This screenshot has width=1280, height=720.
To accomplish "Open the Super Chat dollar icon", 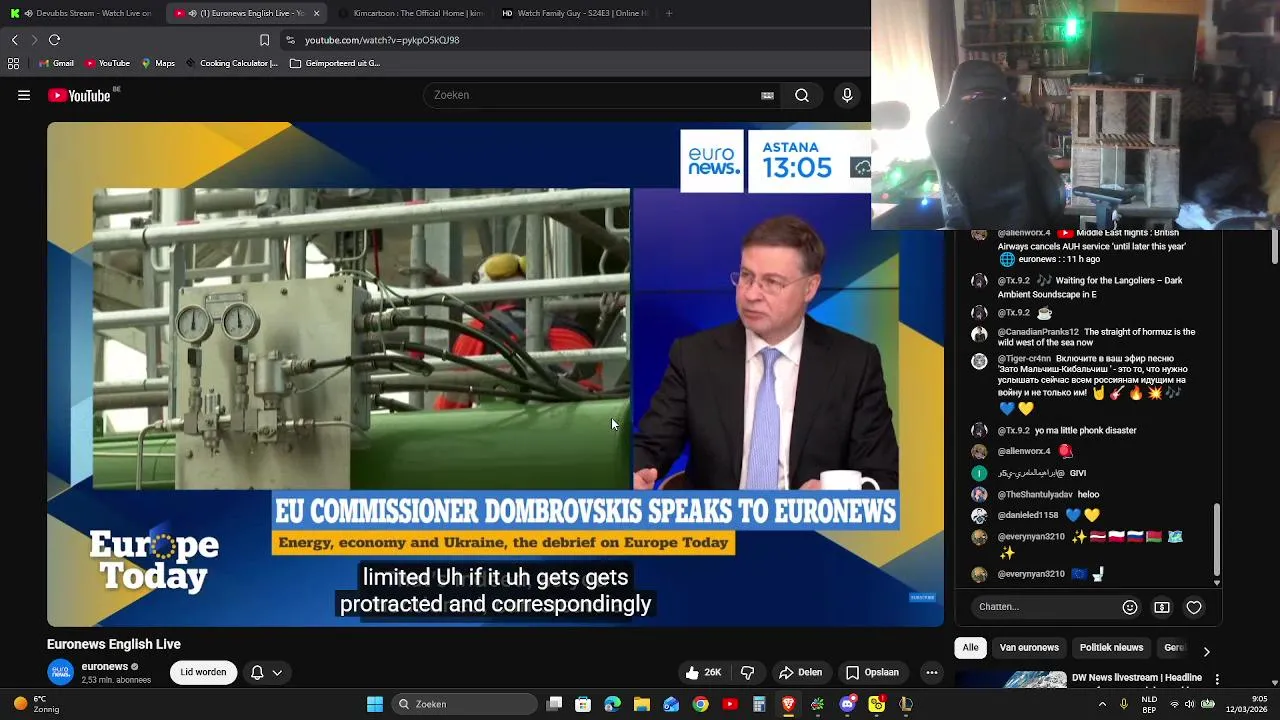I will click(x=1162, y=607).
